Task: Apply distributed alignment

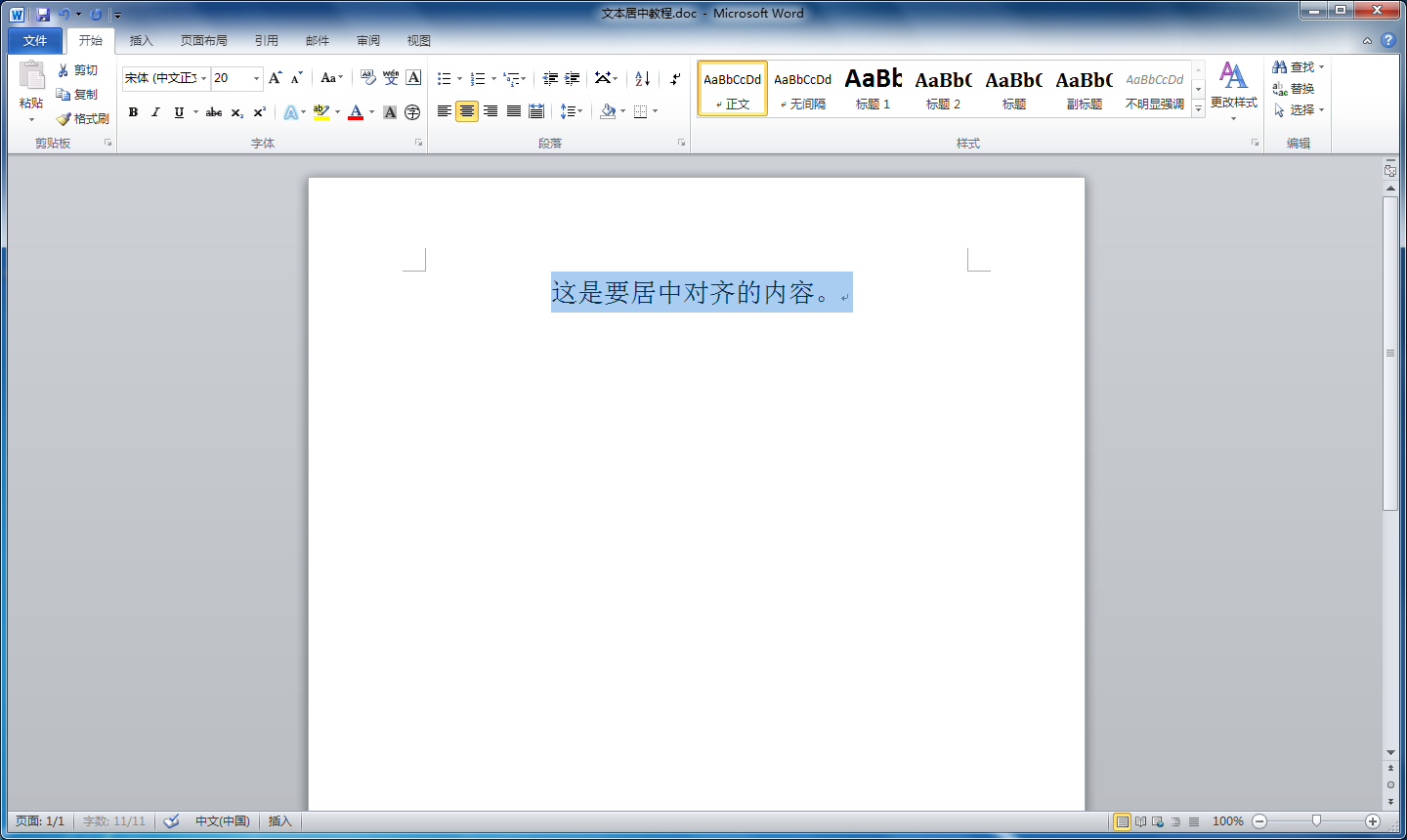Action: coord(536,111)
